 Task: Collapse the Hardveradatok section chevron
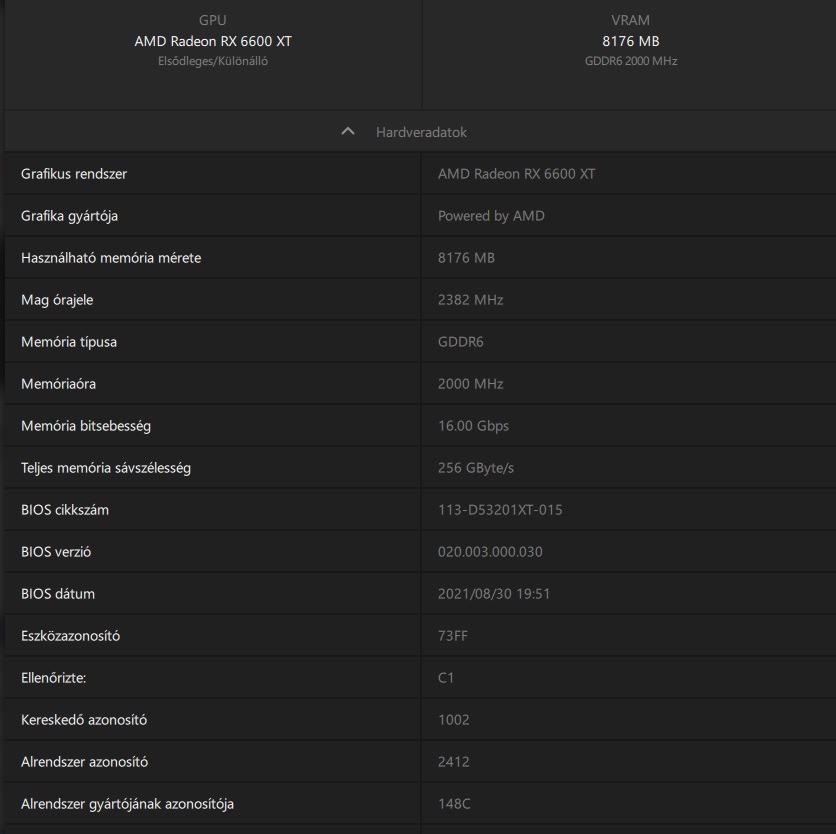click(x=348, y=132)
